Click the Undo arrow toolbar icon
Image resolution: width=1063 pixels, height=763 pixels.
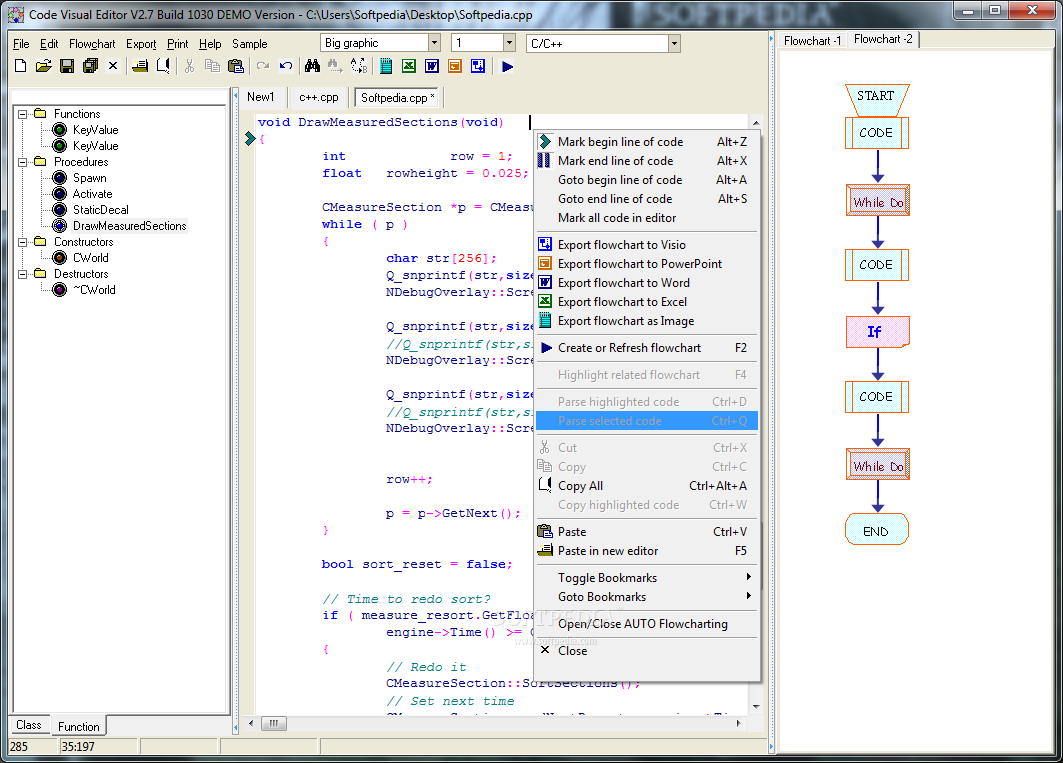tap(286, 66)
